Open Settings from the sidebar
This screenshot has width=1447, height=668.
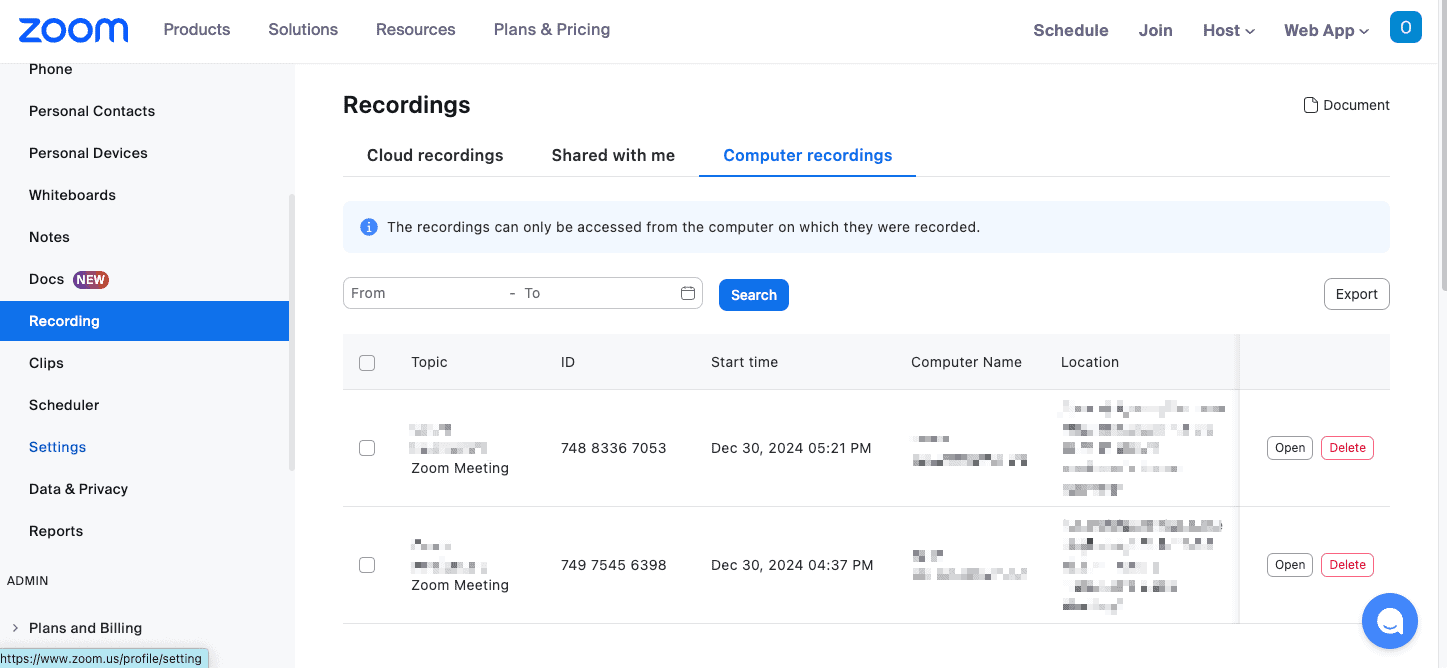click(x=57, y=447)
